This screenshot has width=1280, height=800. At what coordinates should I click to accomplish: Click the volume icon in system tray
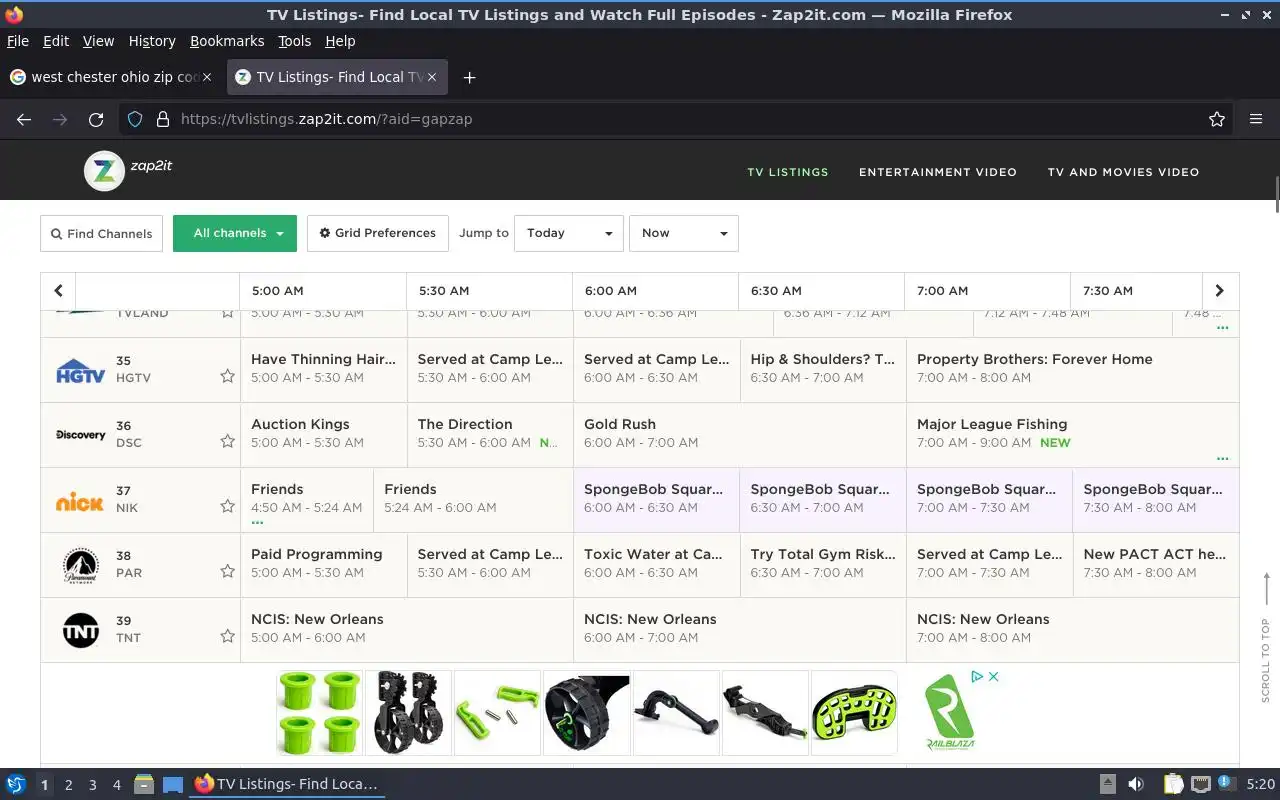pyautogui.click(x=1136, y=784)
